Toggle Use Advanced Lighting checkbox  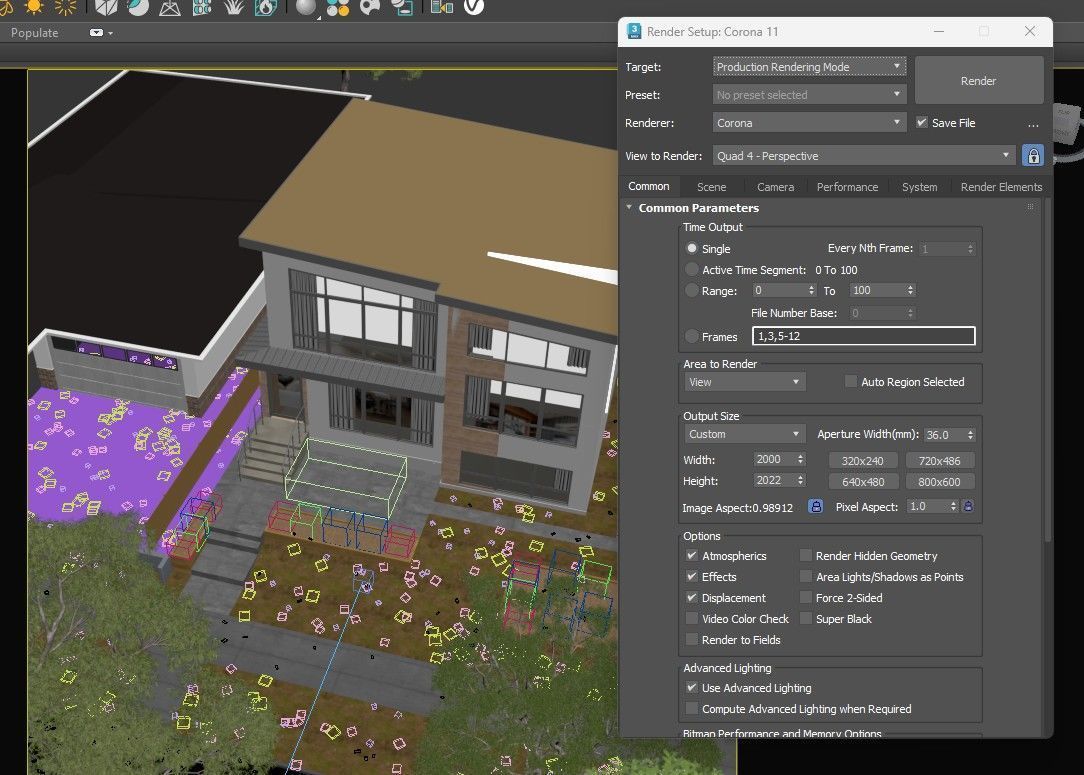tap(691, 687)
